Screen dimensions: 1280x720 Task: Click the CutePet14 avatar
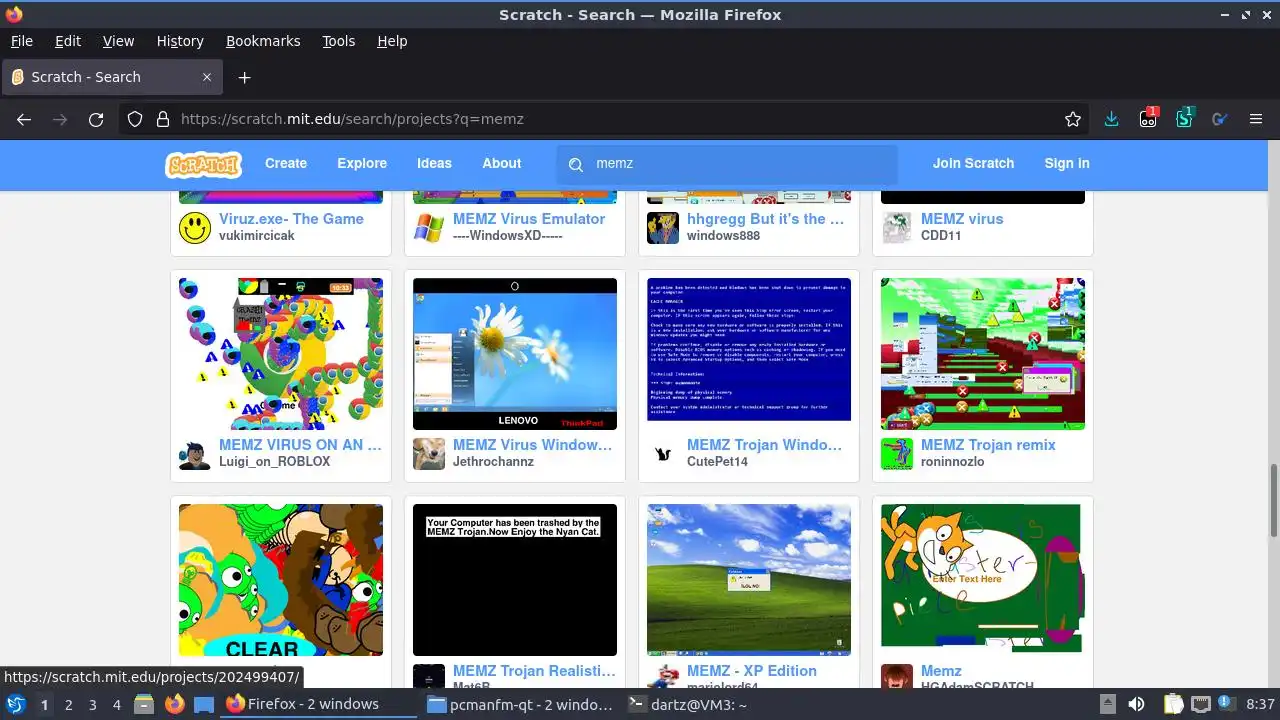pyautogui.click(x=663, y=453)
